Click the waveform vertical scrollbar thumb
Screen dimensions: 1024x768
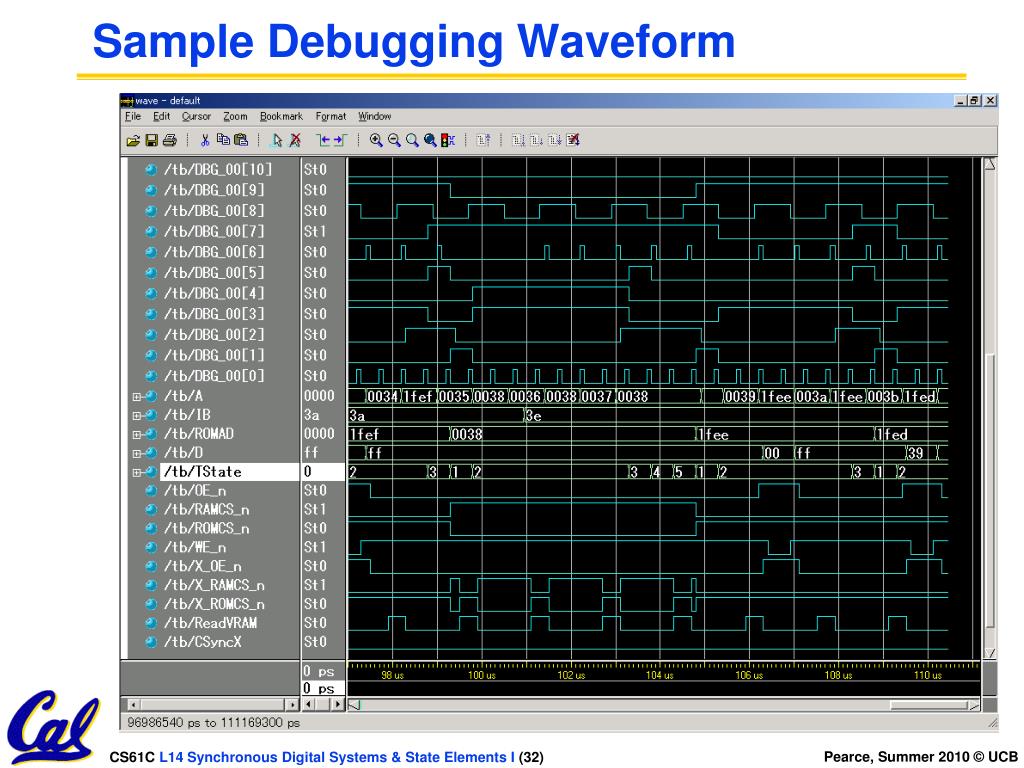990,490
